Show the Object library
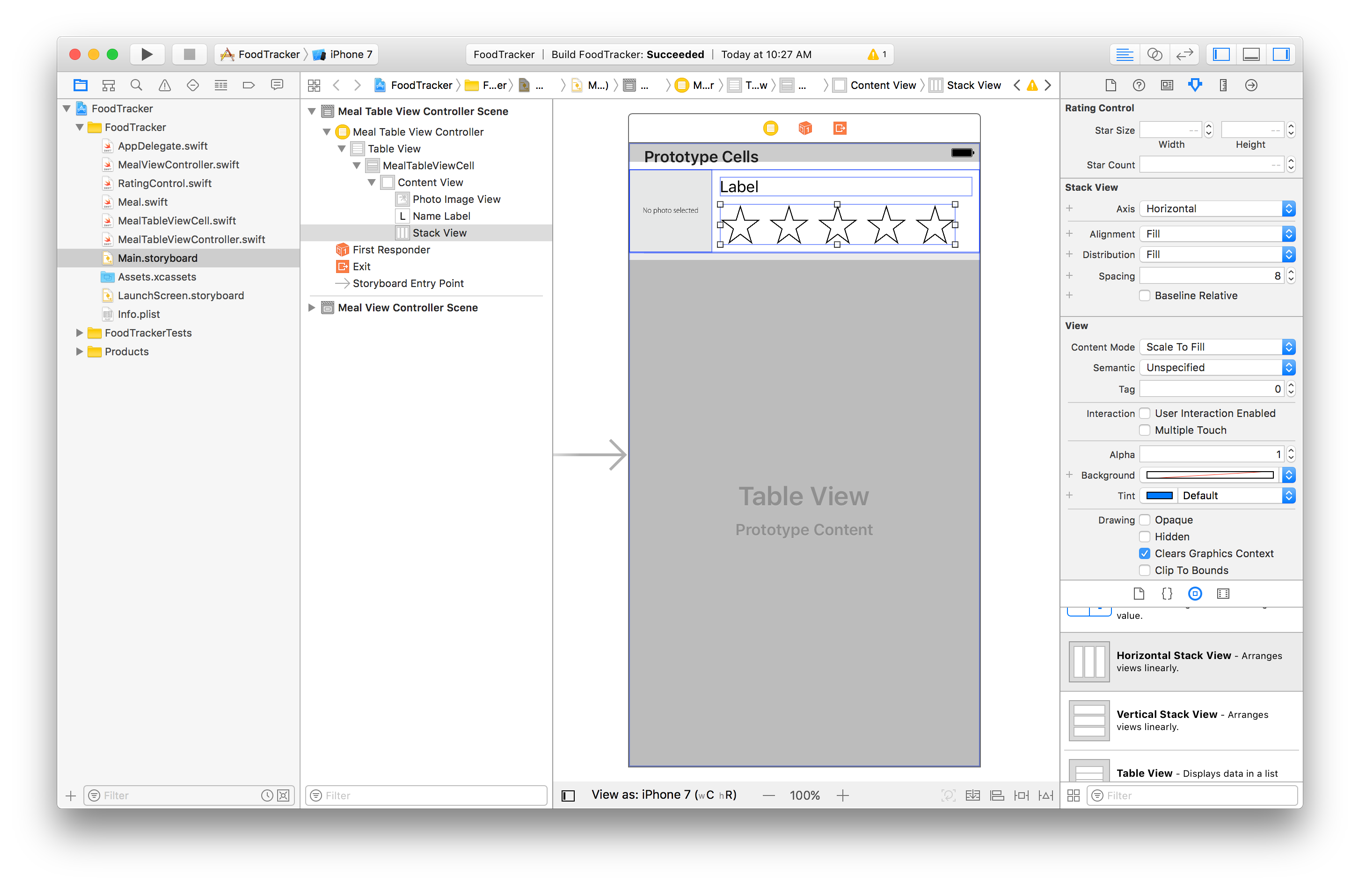1360x890 pixels. pyautogui.click(x=1195, y=594)
